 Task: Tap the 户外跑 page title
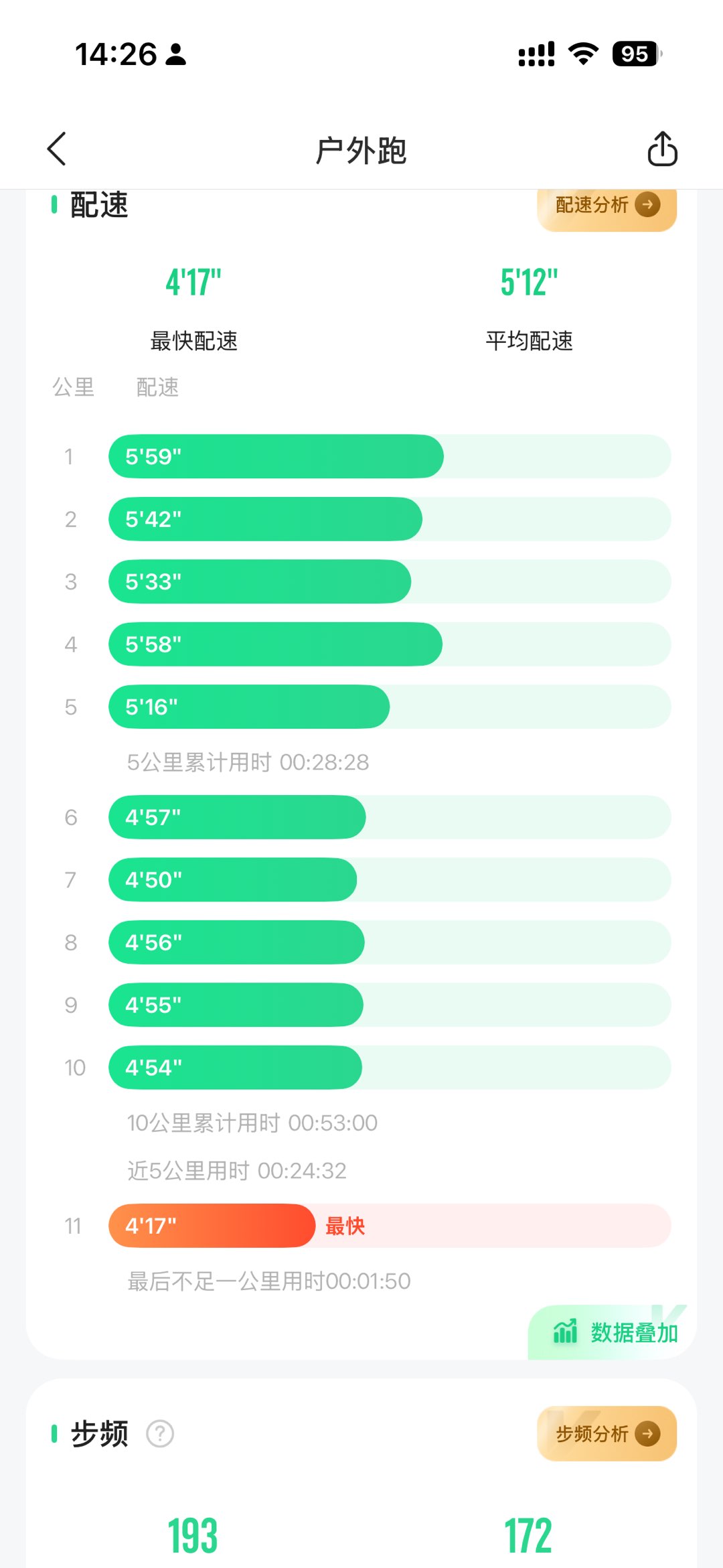click(361, 150)
